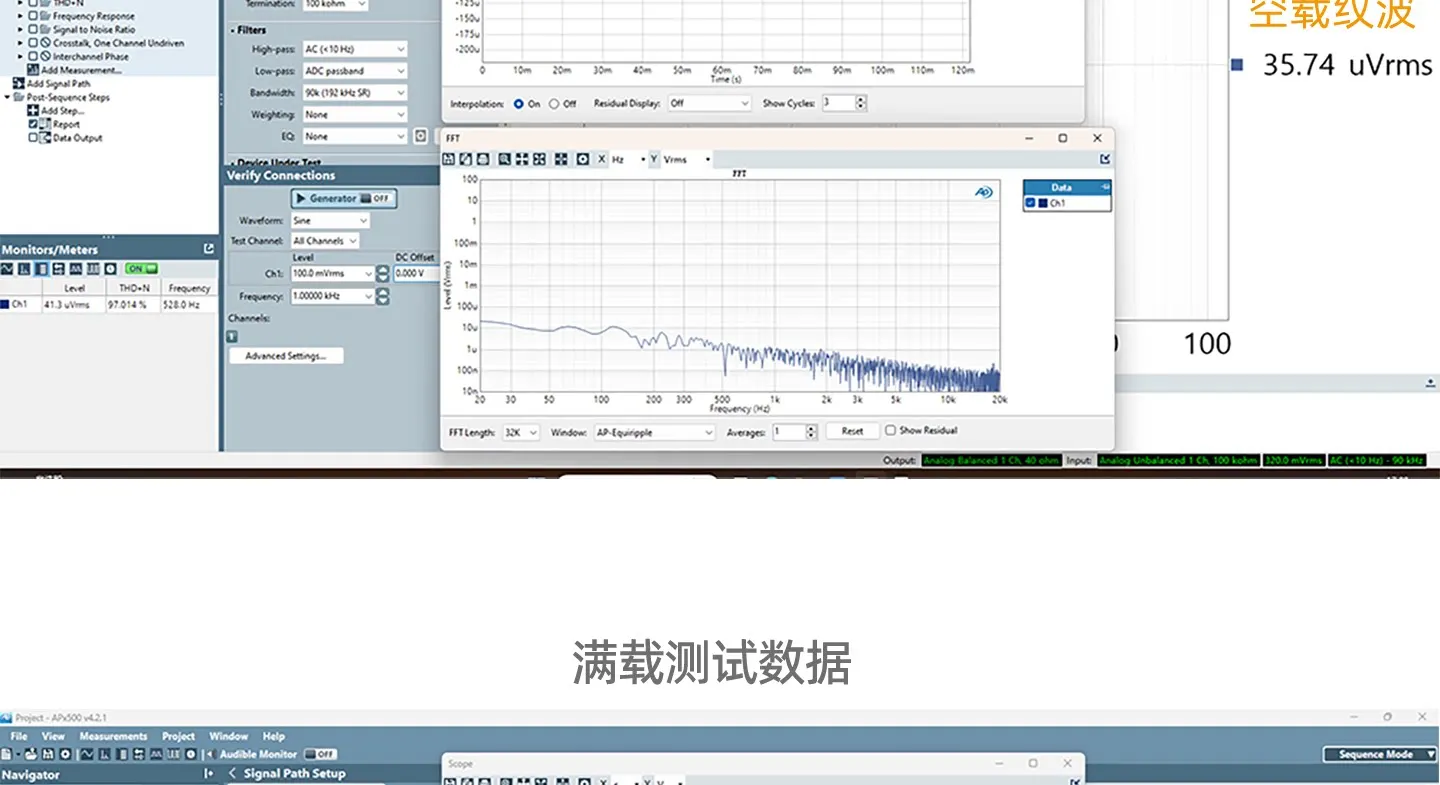The width and height of the screenshot is (1440, 785).
Task: Click the Add Step plus icon
Action: [x=33, y=111]
